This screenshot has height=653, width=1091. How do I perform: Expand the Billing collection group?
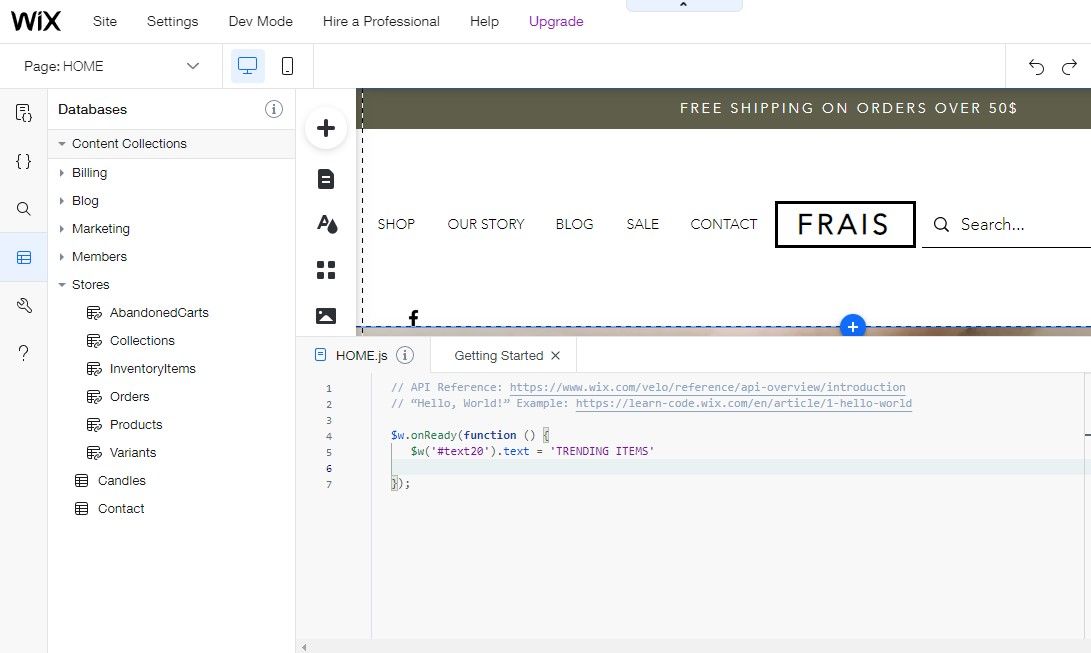point(62,173)
